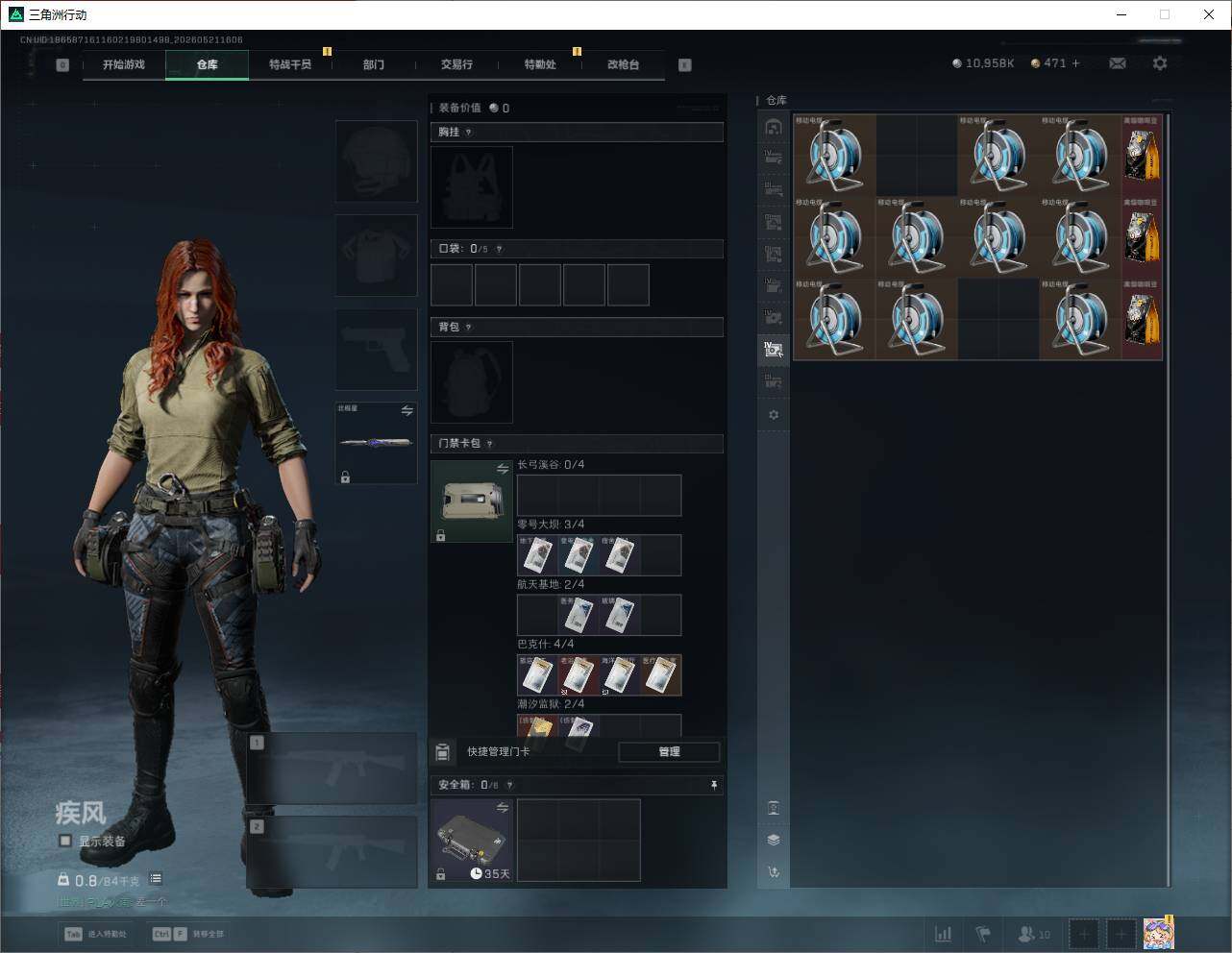Screen dimensions: 1232x953
Task: Click second keycard in 航天基地 row
Action: 619,615
